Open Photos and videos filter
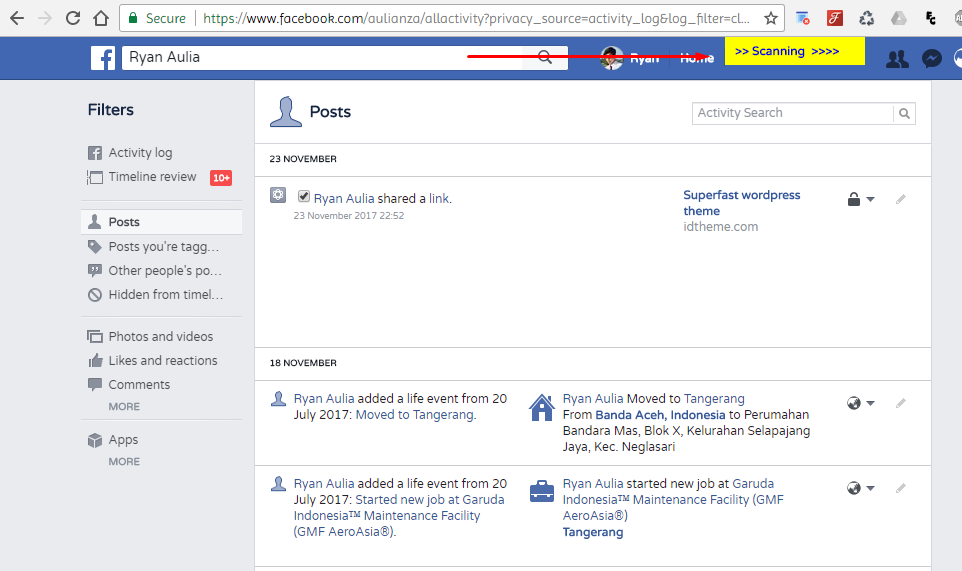The height and width of the screenshot is (571, 962). pos(161,337)
